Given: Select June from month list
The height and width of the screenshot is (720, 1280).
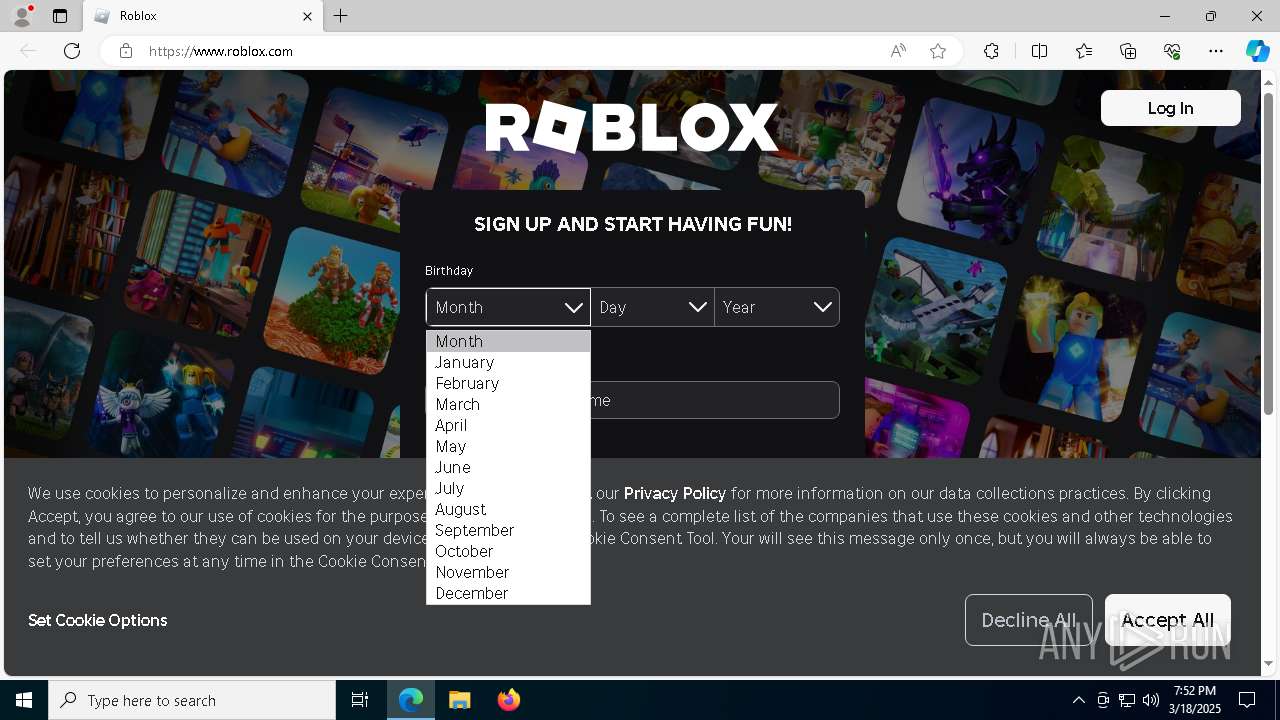Looking at the screenshot, I should click(x=508, y=467).
